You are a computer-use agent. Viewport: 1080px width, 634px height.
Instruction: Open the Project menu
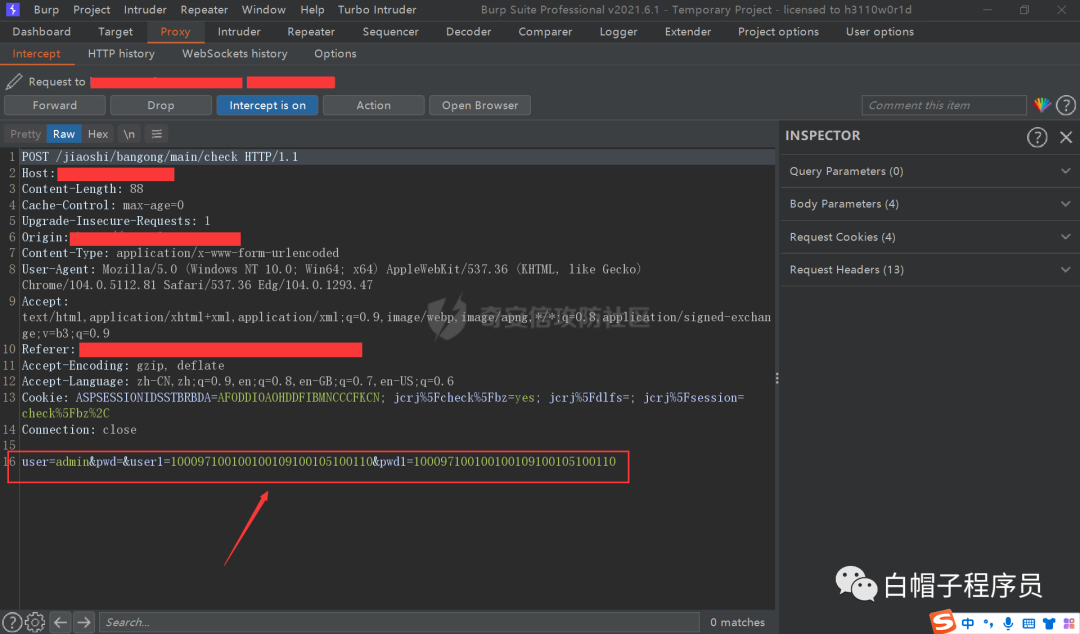pos(92,10)
